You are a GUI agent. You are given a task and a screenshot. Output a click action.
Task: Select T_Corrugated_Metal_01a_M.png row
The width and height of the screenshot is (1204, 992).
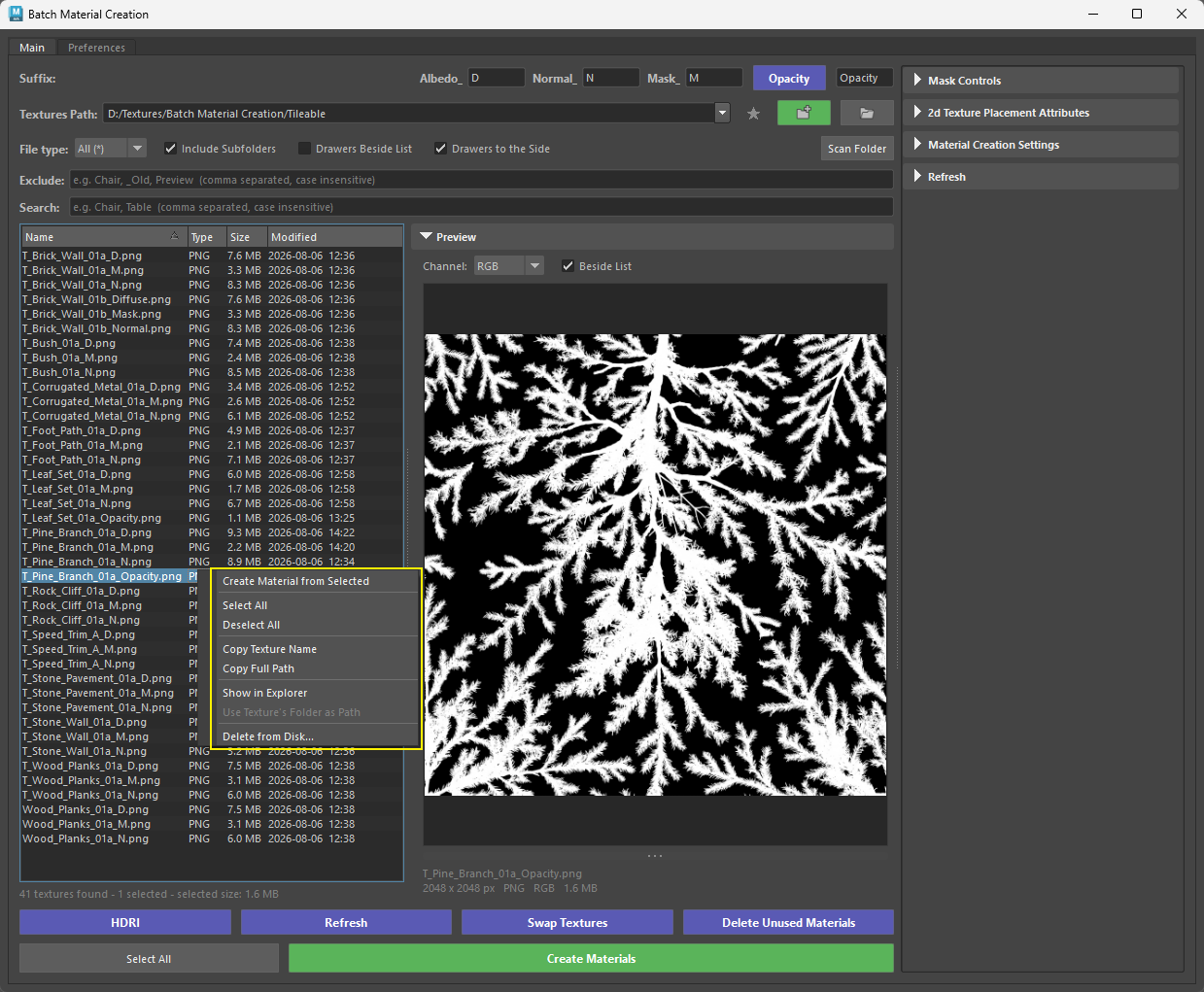point(212,401)
